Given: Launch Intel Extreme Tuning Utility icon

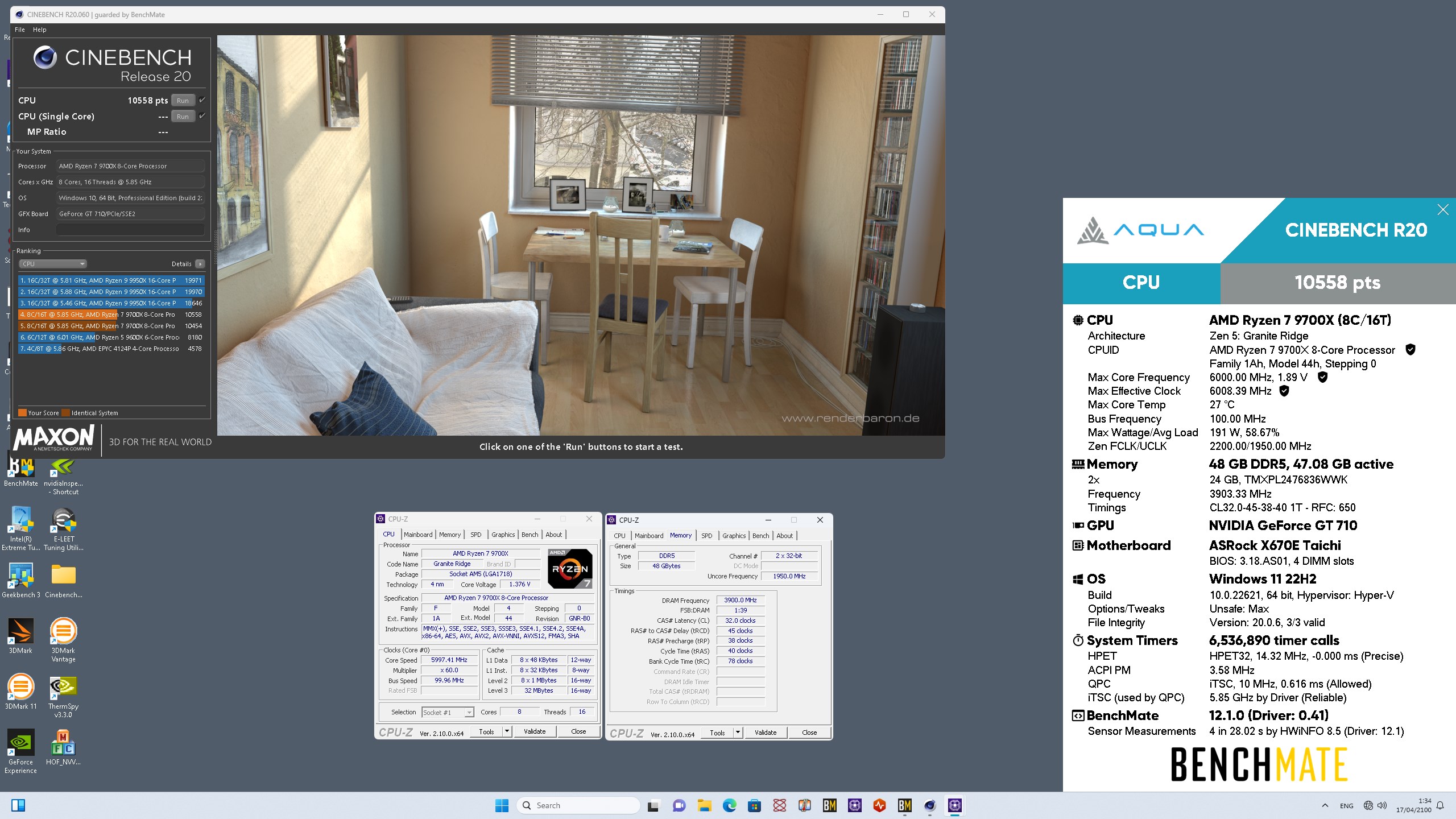Looking at the screenshot, I should 20,529.
